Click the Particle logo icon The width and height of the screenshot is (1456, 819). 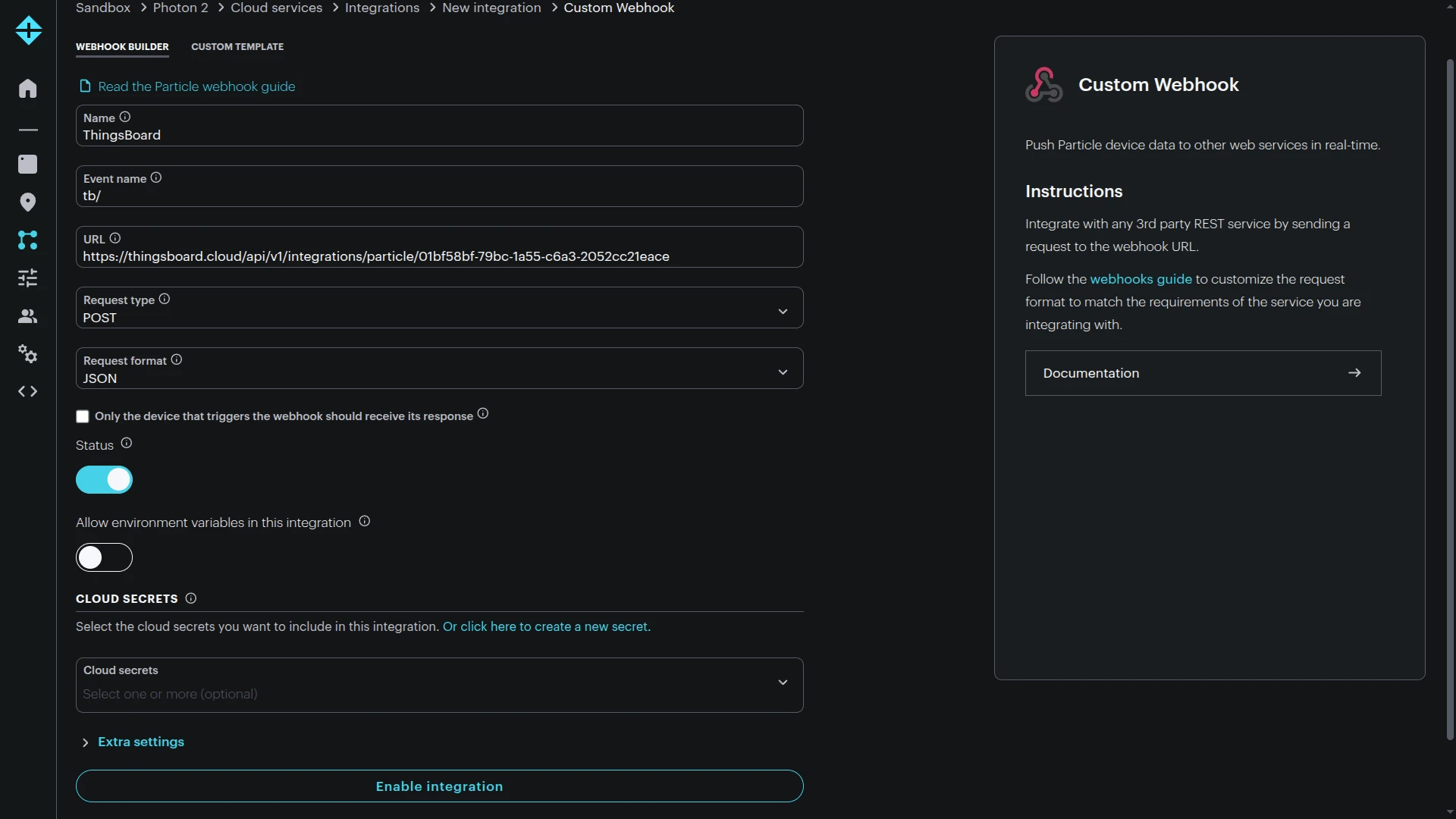[28, 30]
